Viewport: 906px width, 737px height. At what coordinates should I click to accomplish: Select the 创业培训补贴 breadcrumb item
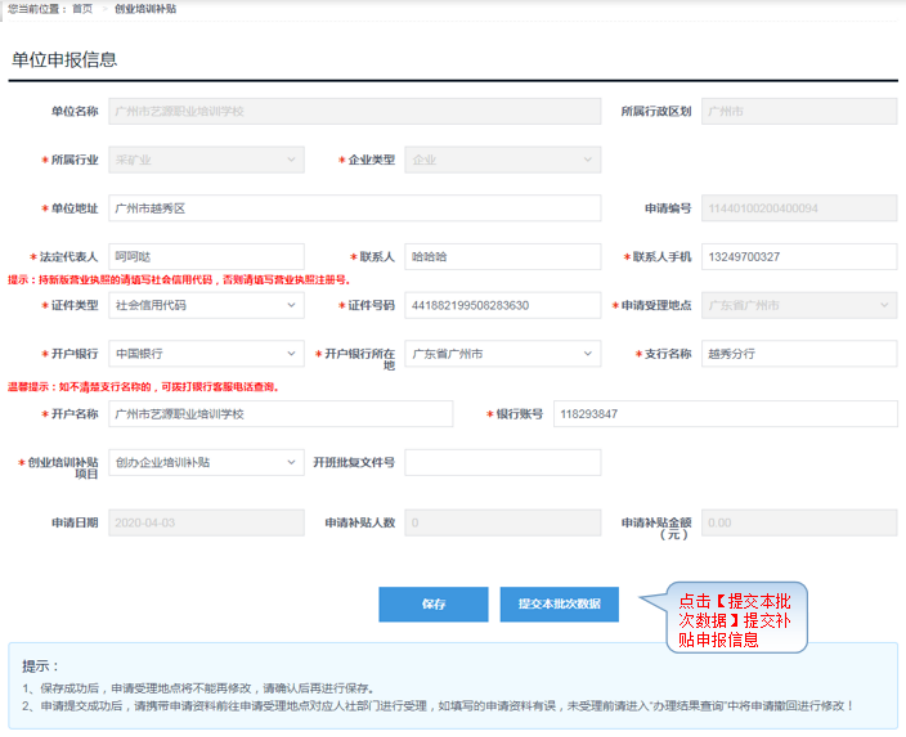point(145,8)
